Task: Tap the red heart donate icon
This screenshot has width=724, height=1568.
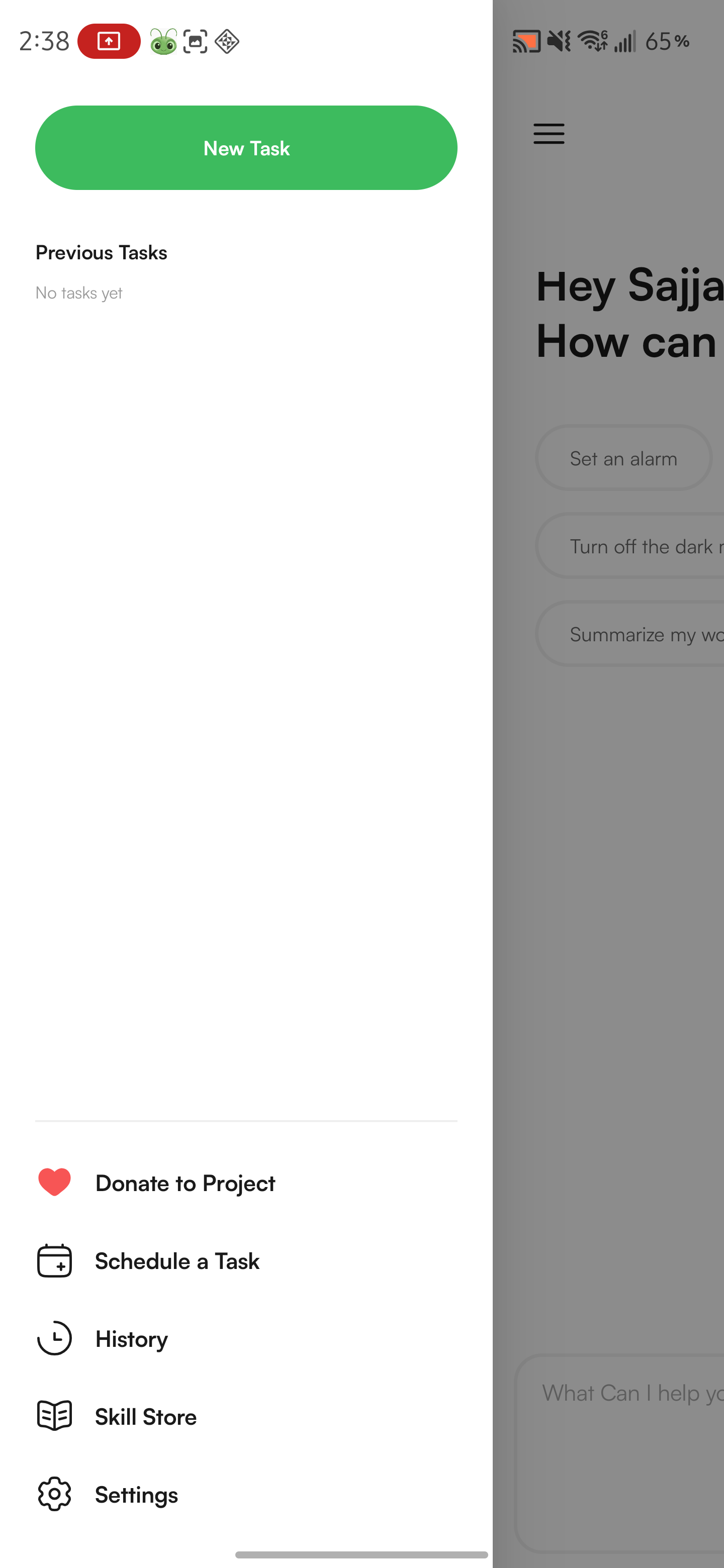Action: click(x=54, y=1183)
